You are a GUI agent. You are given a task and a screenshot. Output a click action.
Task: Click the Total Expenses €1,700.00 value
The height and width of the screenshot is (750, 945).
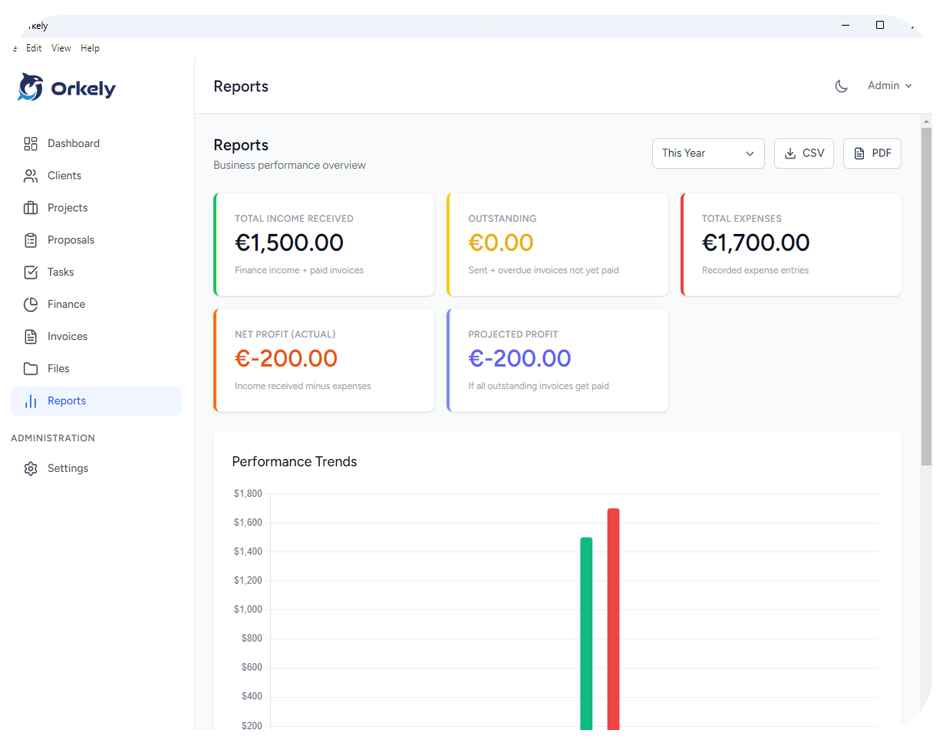pyautogui.click(x=756, y=243)
